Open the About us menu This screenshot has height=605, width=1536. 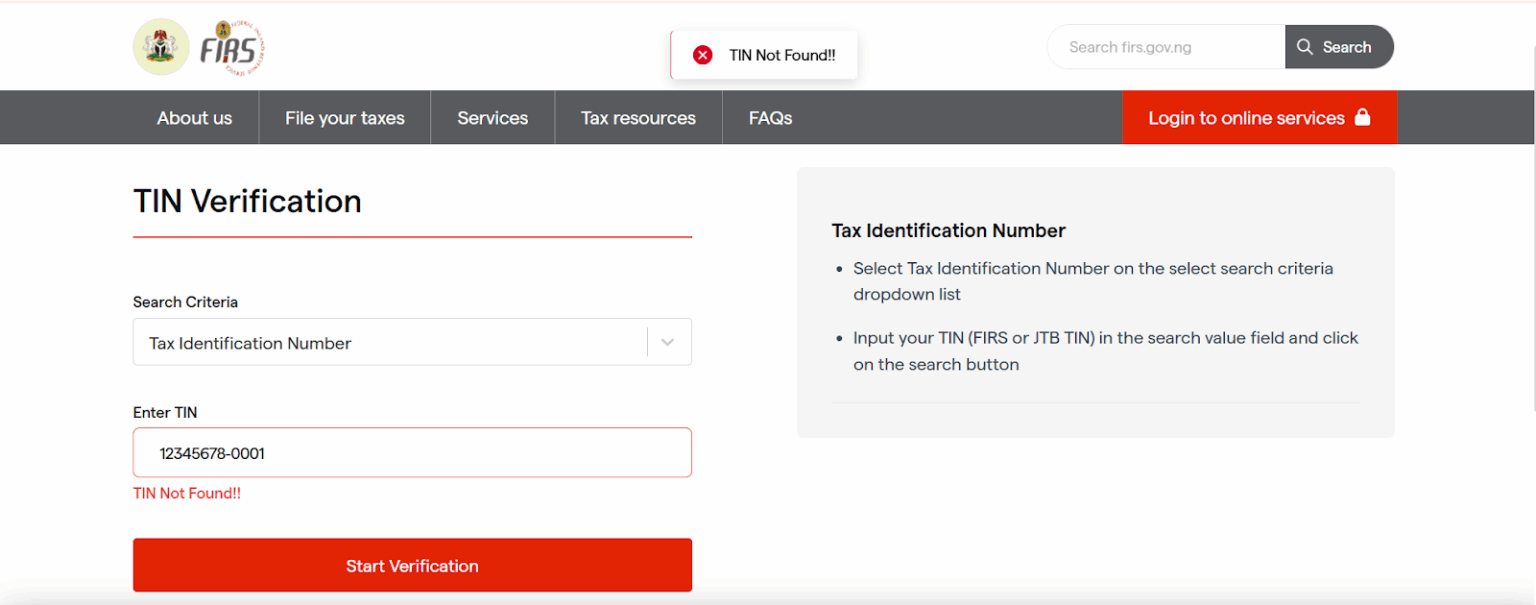(194, 117)
